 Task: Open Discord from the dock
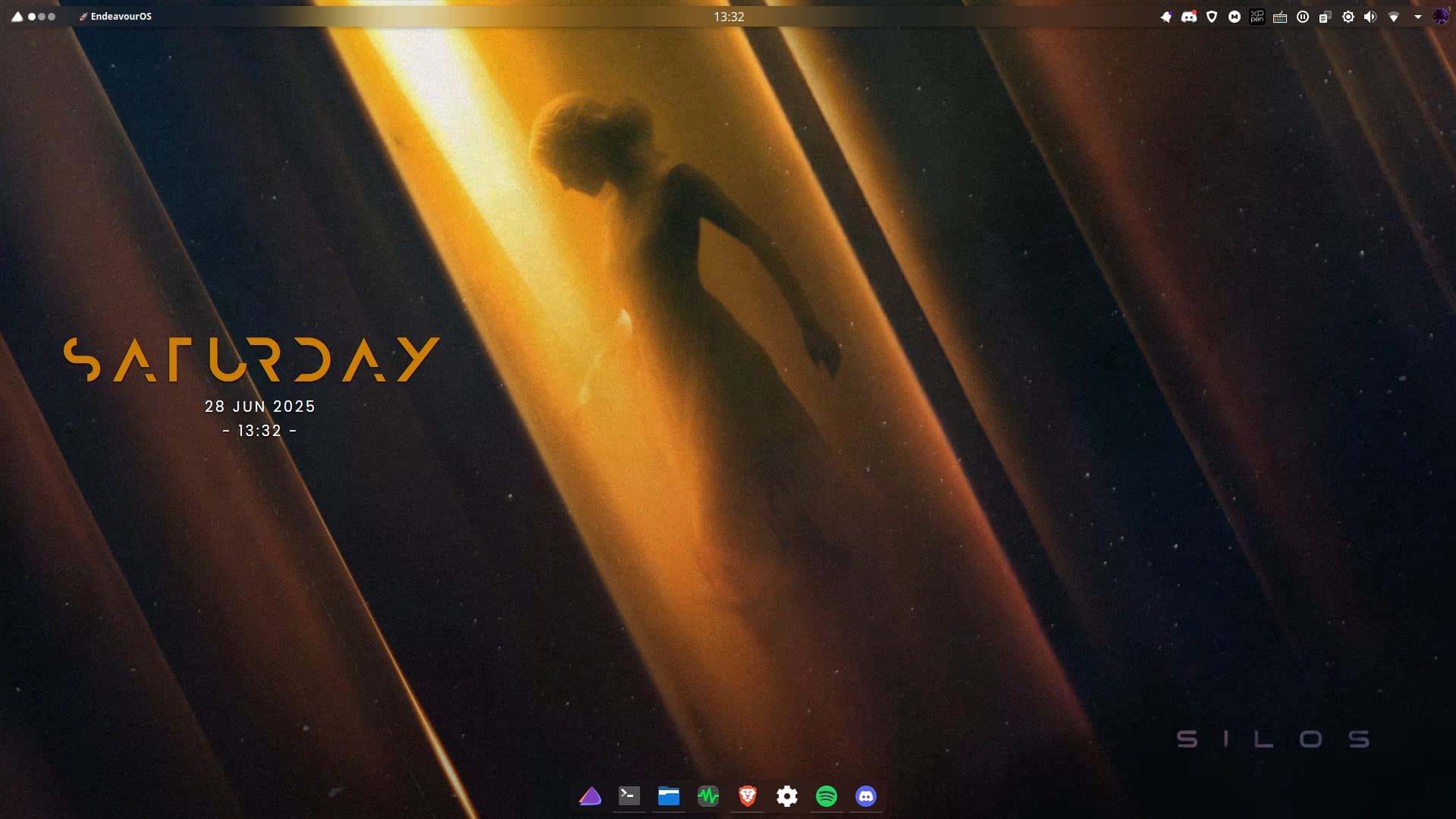point(866,795)
